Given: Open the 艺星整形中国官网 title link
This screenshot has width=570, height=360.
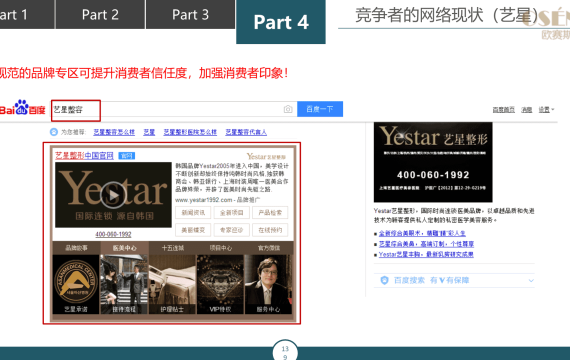Looking at the screenshot, I should coord(84,156).
